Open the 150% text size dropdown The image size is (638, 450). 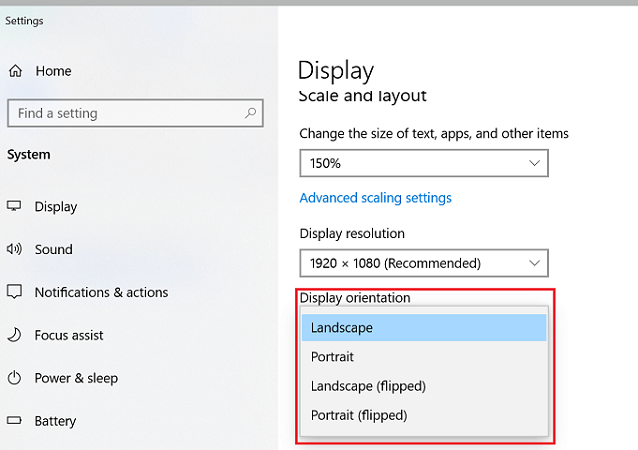pyautogui.click(x=423, y=163)
